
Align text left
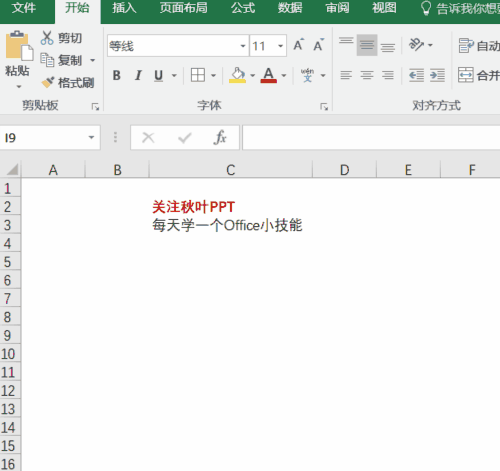(346, 75)
